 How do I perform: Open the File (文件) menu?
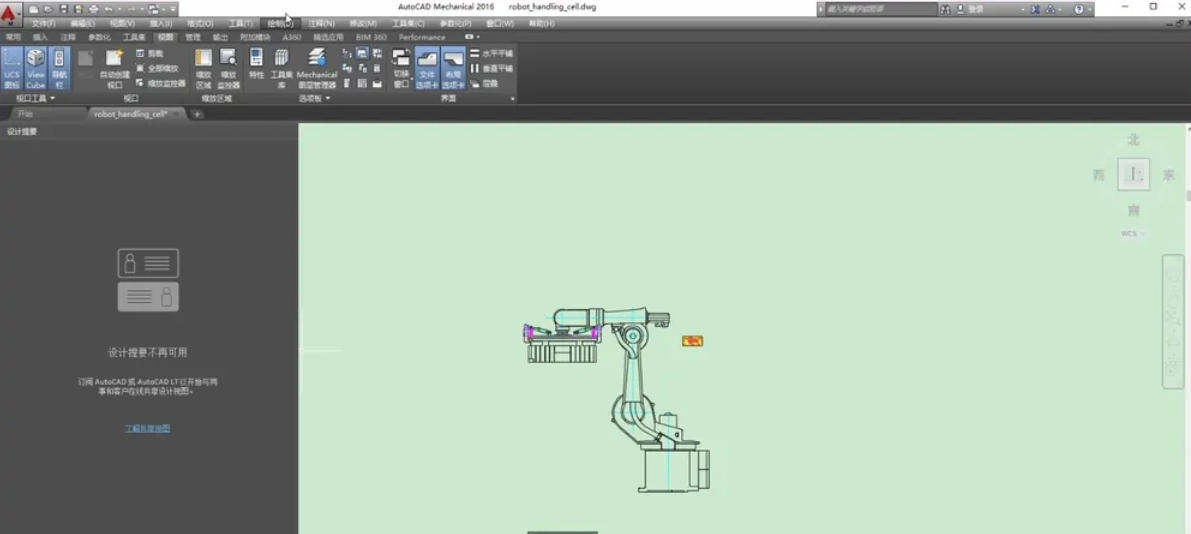click(x=43, y=23)
